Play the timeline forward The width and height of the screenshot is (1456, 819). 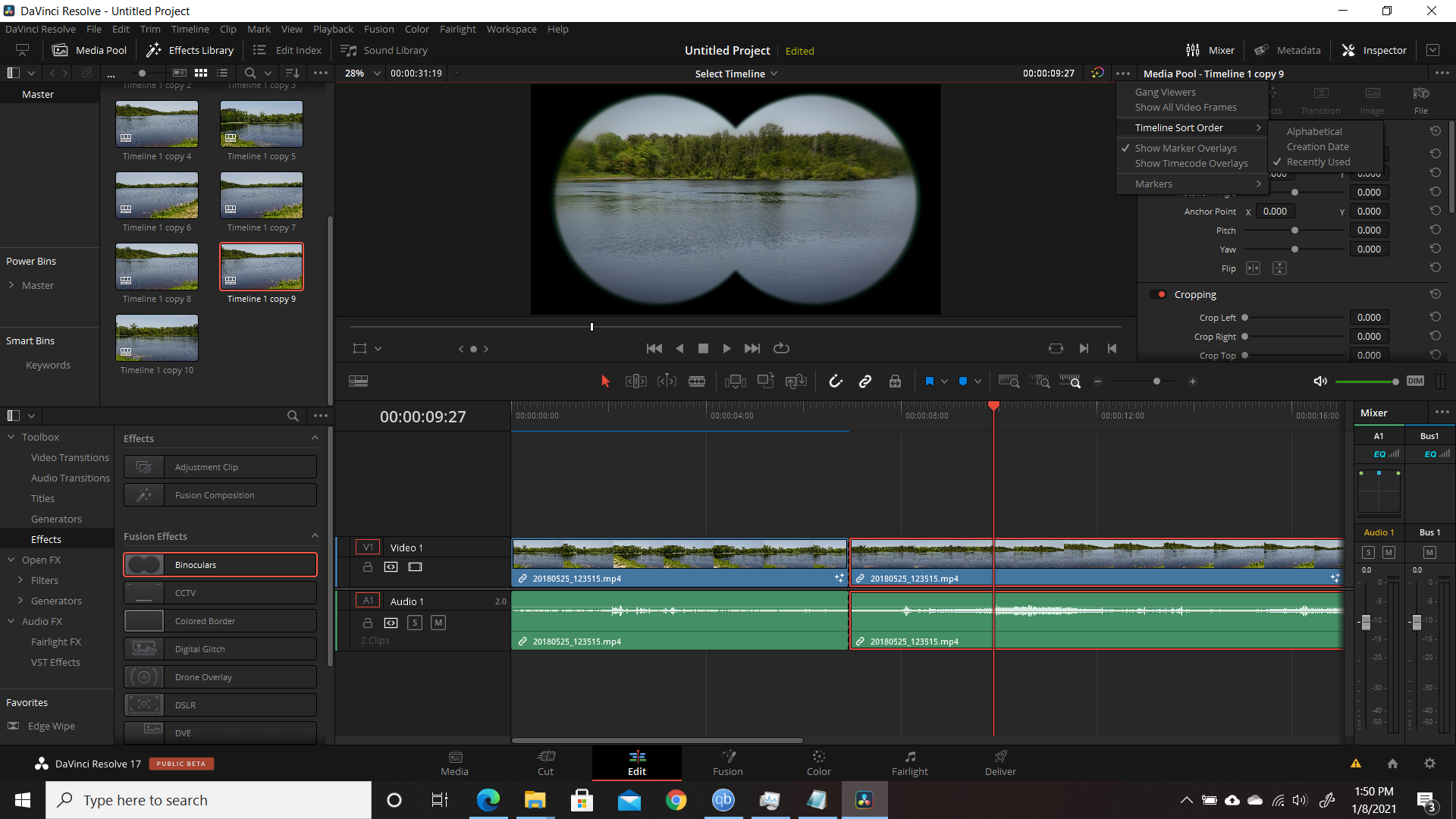point(726,349)
